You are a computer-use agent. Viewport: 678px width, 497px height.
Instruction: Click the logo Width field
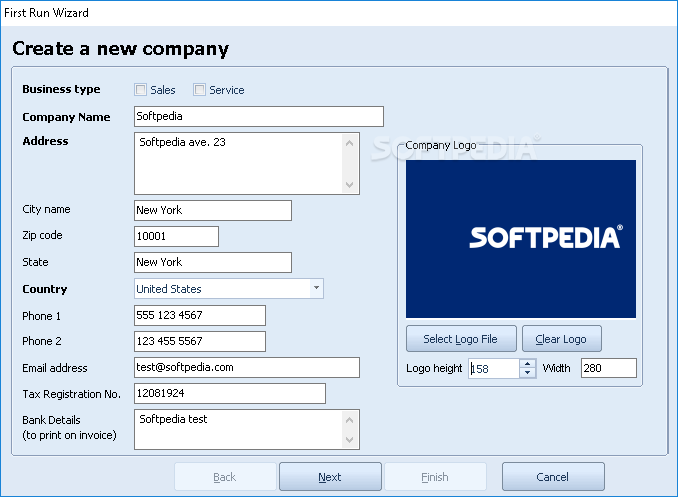click(608, 368)
